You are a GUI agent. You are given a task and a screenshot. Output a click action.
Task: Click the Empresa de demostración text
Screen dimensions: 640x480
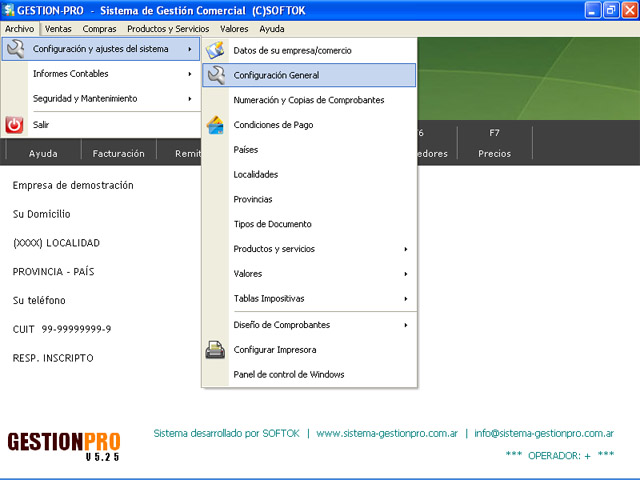tap(73, 186)
